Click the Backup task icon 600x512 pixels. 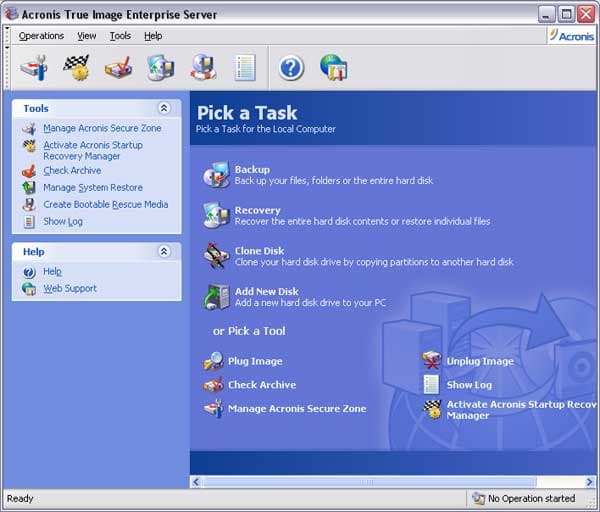(216, 174)
